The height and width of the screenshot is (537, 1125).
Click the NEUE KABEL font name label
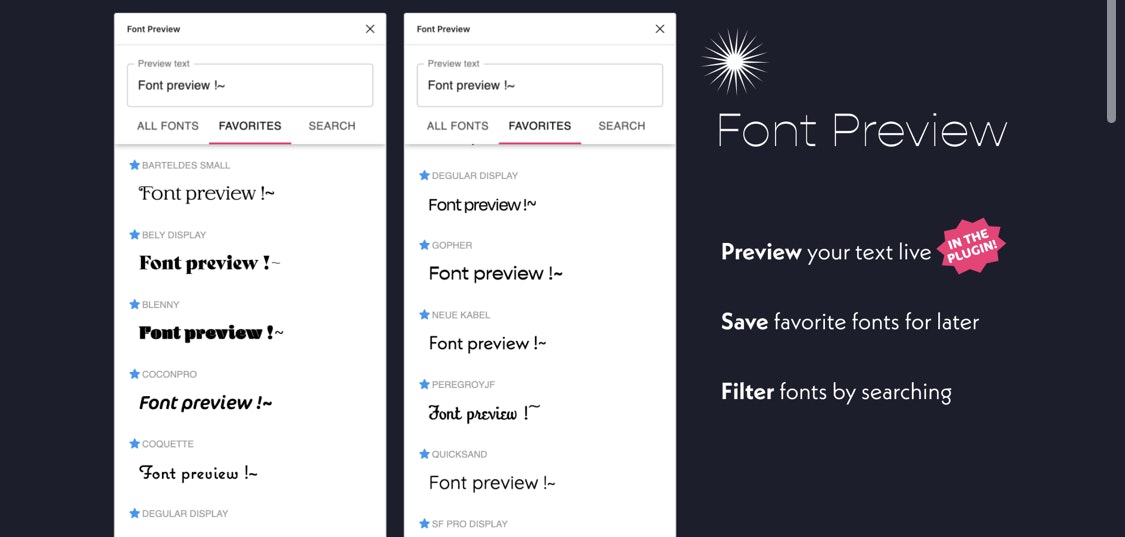coord(461,314)
